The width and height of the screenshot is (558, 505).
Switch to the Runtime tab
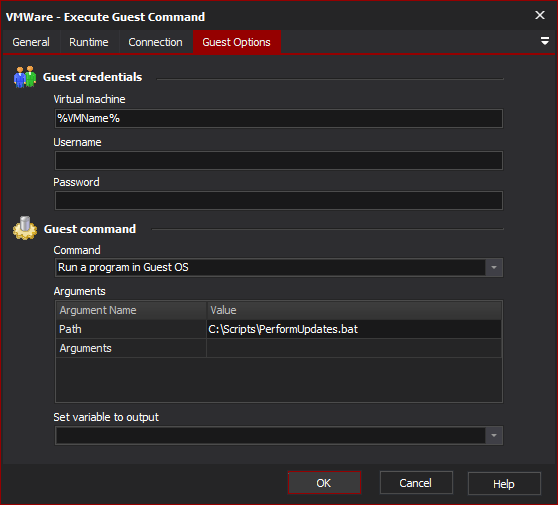coord(89,42)
